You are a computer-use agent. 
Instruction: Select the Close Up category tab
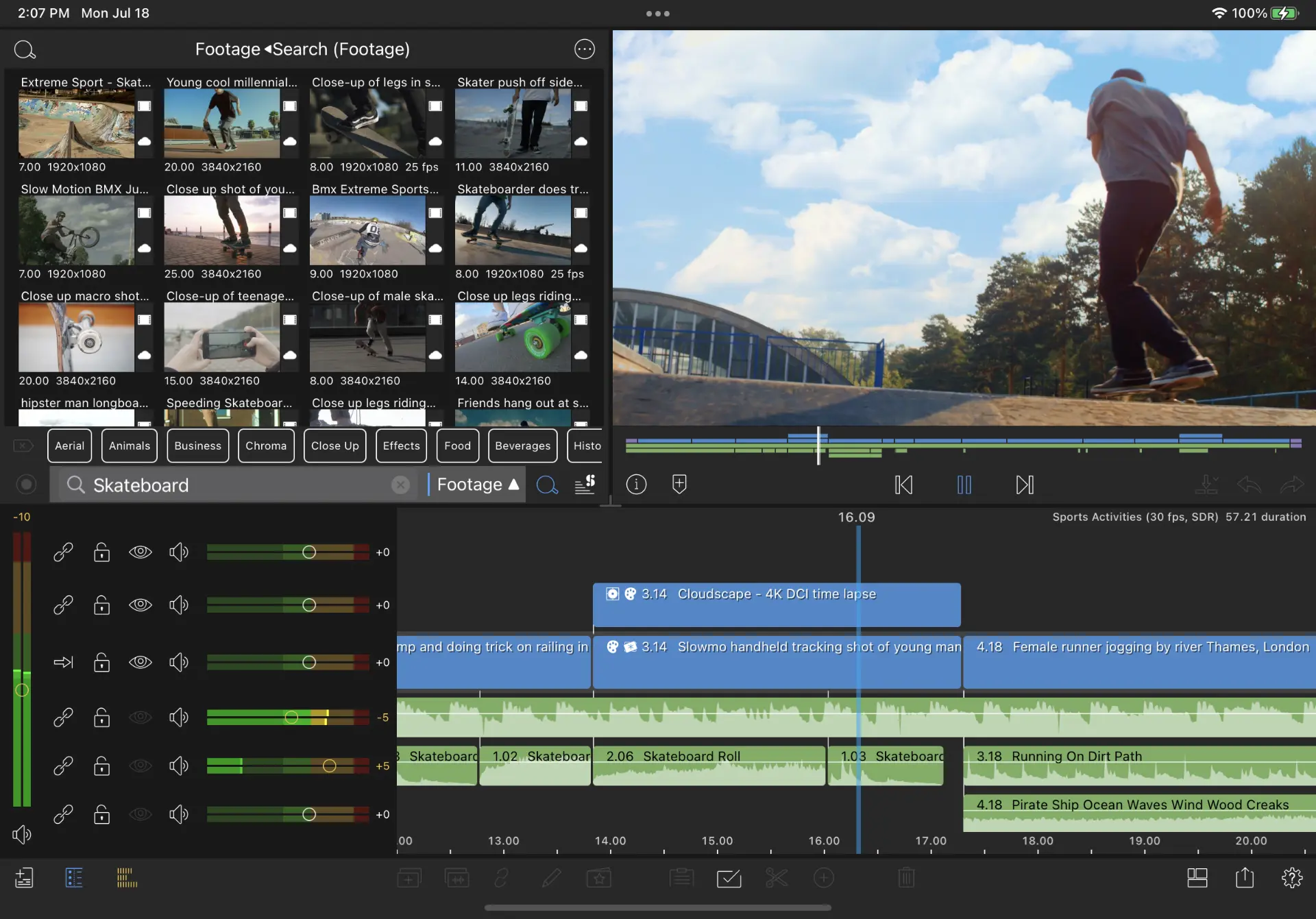tap(334, 445)
